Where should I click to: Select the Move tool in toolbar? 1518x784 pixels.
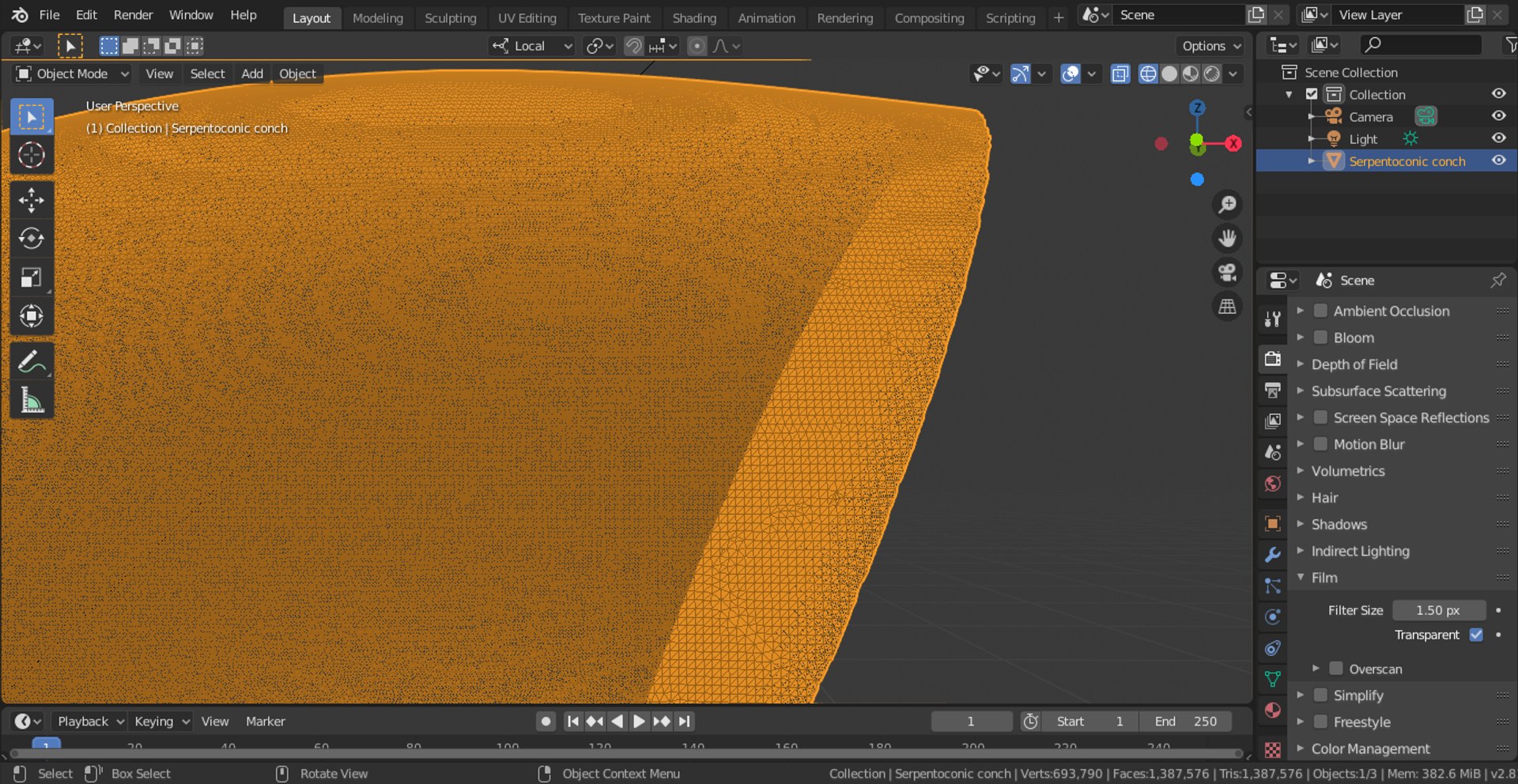(x=32, y=200)
